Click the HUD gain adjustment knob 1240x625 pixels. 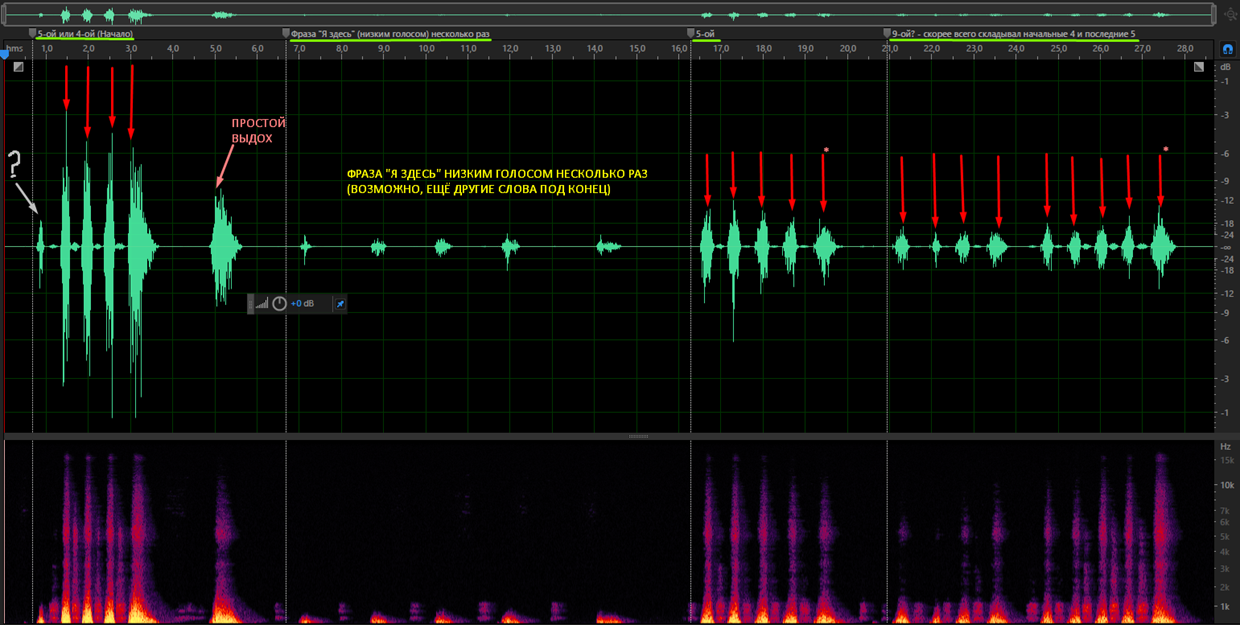[280, 304]
